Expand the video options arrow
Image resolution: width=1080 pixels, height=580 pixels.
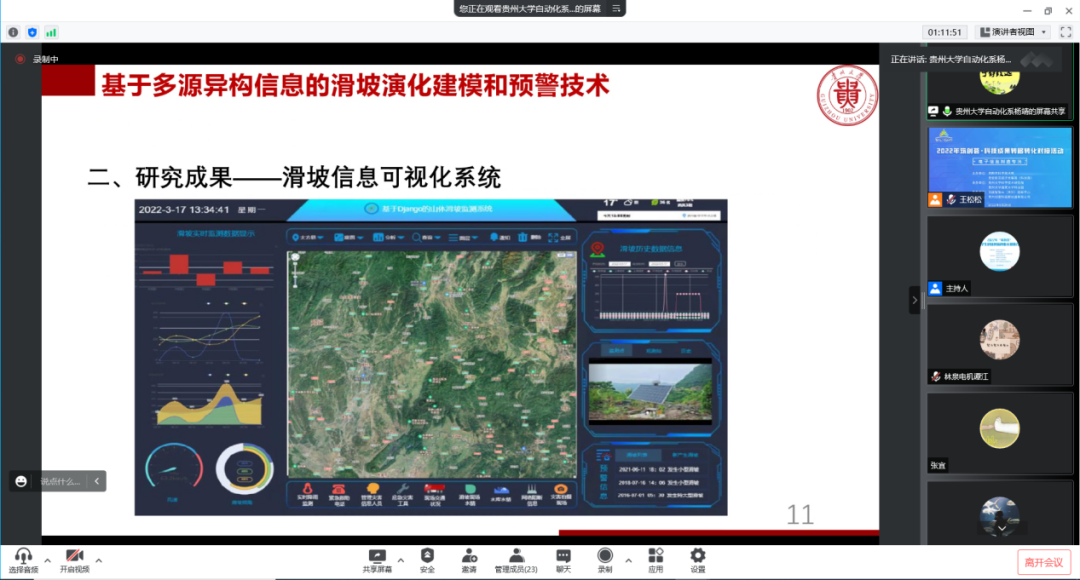(100, 559)
